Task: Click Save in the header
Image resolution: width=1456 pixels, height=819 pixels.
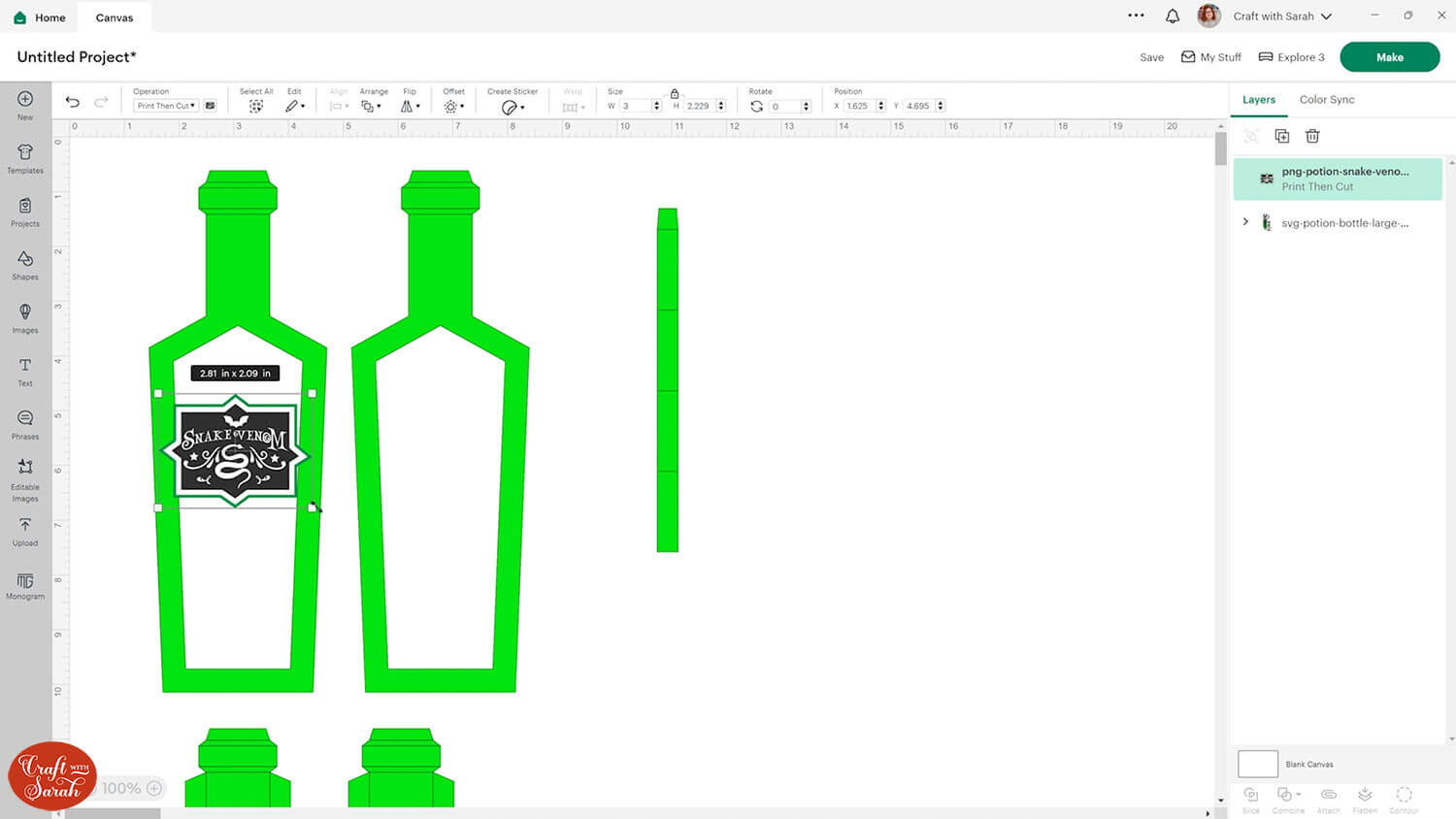Action: pyautogui.click(x=1151, y=57)
